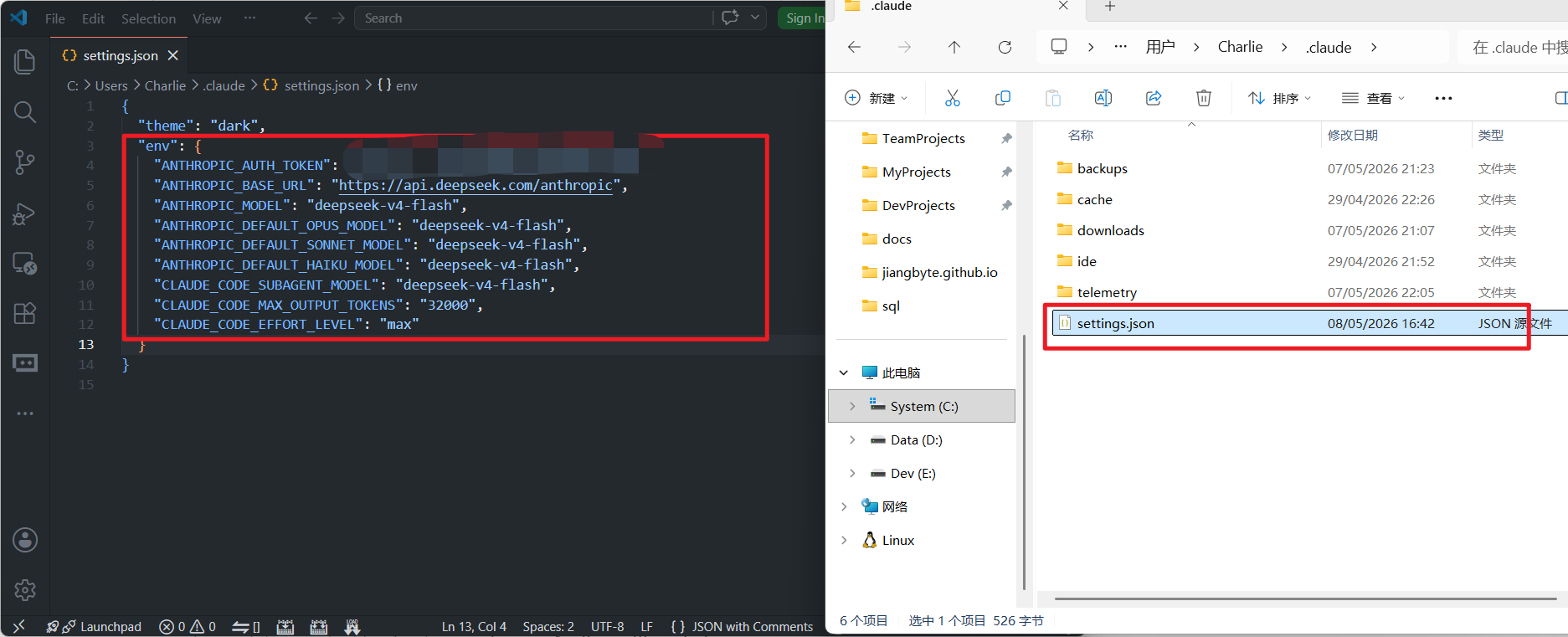Screen dimensions: 1568x637
Task: Show hidden VS Code menu items
Action: click(249, 18)
